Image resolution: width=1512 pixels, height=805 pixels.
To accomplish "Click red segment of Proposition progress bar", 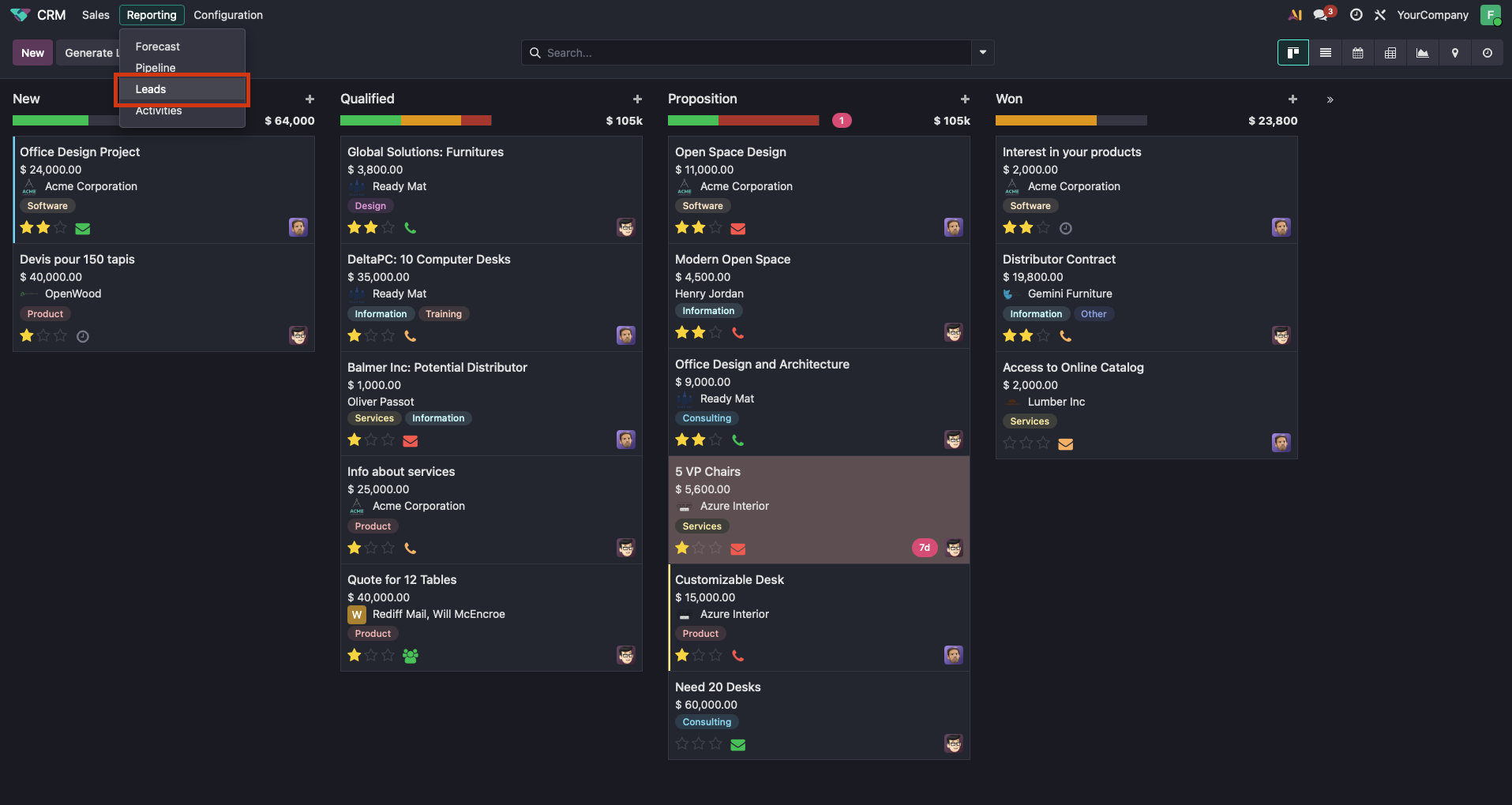I will click(768, 121).
